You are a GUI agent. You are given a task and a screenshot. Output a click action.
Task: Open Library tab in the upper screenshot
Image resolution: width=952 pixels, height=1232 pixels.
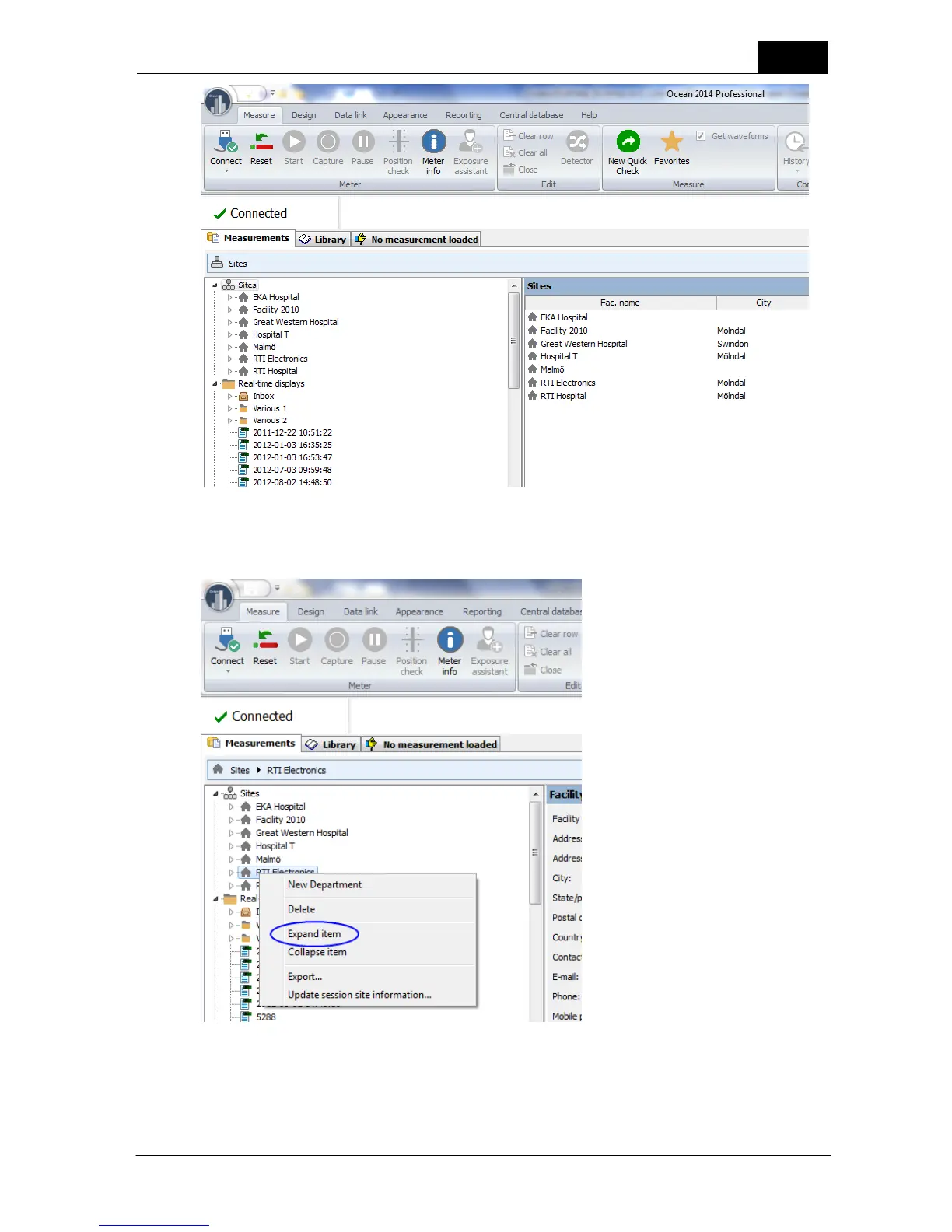[323, 240]
